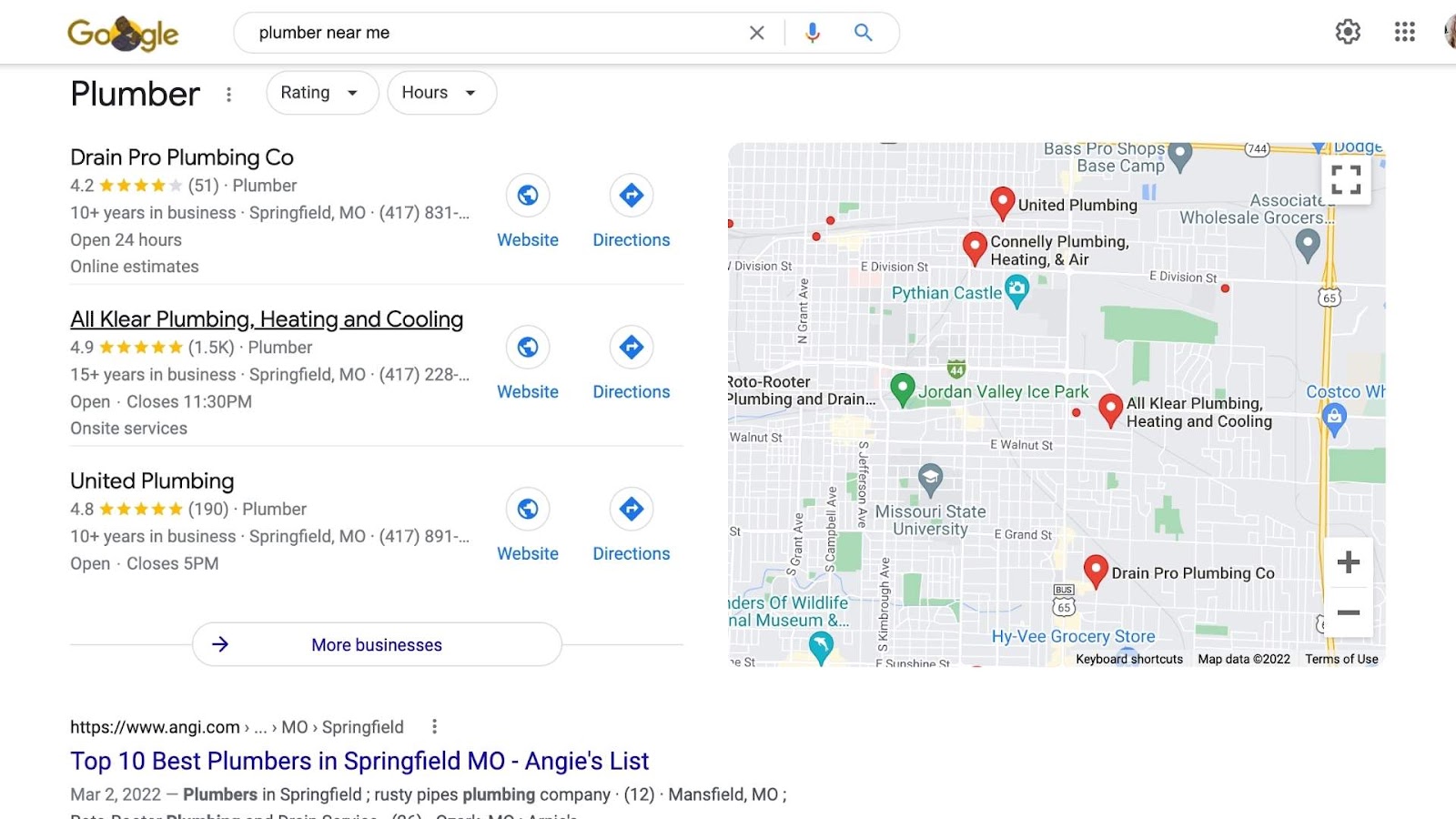Screen dimensions: 1456x819
Task: Open Top 10 Best Plumbers in Springfield result
Action: coord(359,761)
